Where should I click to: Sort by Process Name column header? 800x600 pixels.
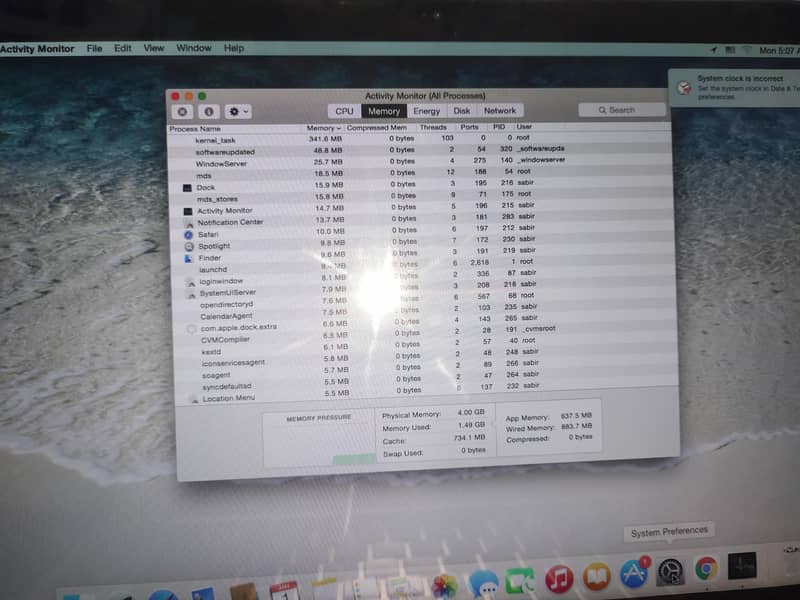196,129
